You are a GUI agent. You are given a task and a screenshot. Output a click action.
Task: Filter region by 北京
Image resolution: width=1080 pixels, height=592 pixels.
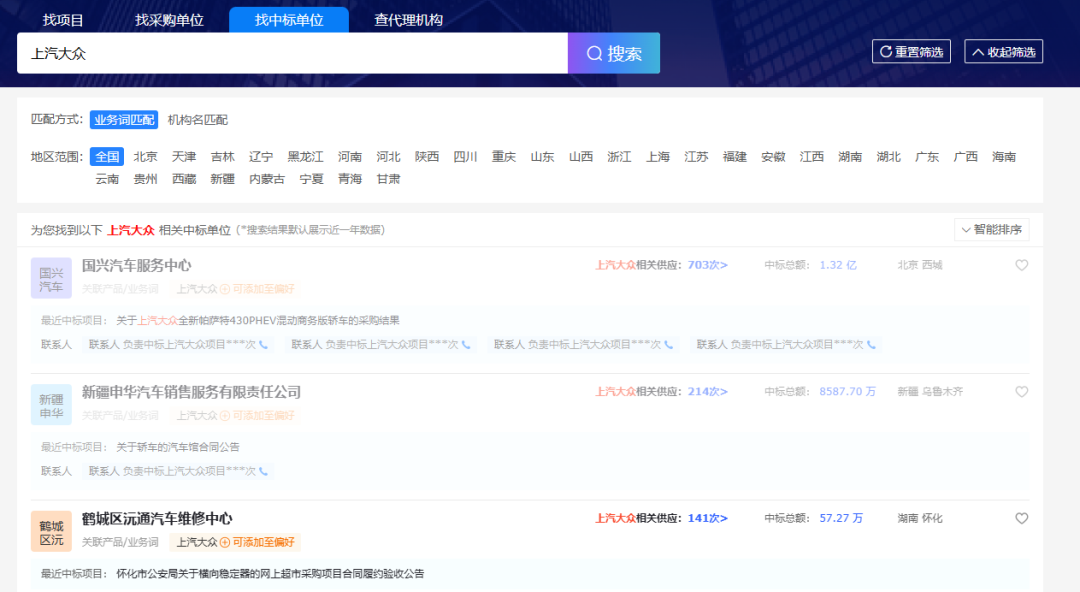(x=145, y=156)
